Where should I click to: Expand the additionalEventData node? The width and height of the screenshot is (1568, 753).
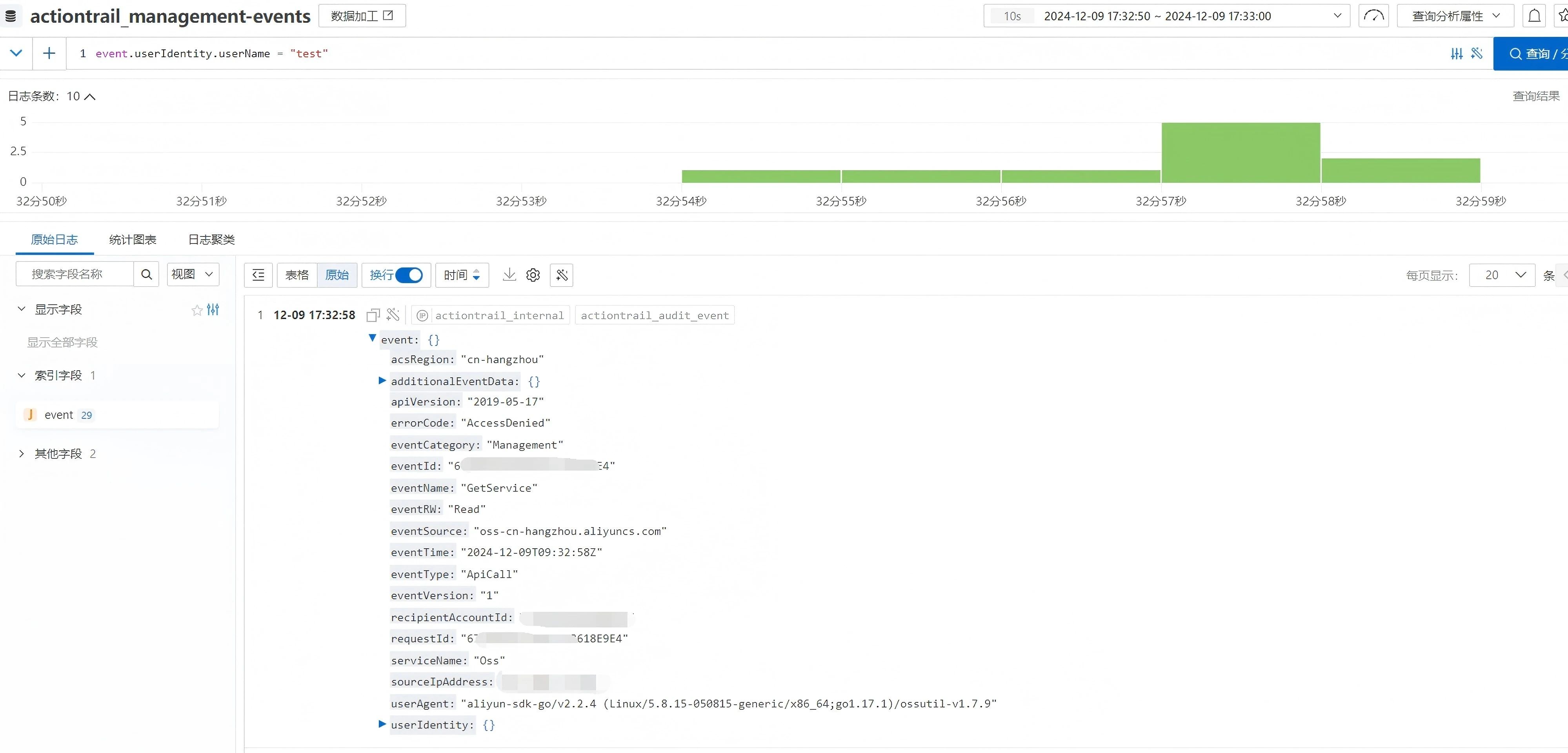coord(382,381)
